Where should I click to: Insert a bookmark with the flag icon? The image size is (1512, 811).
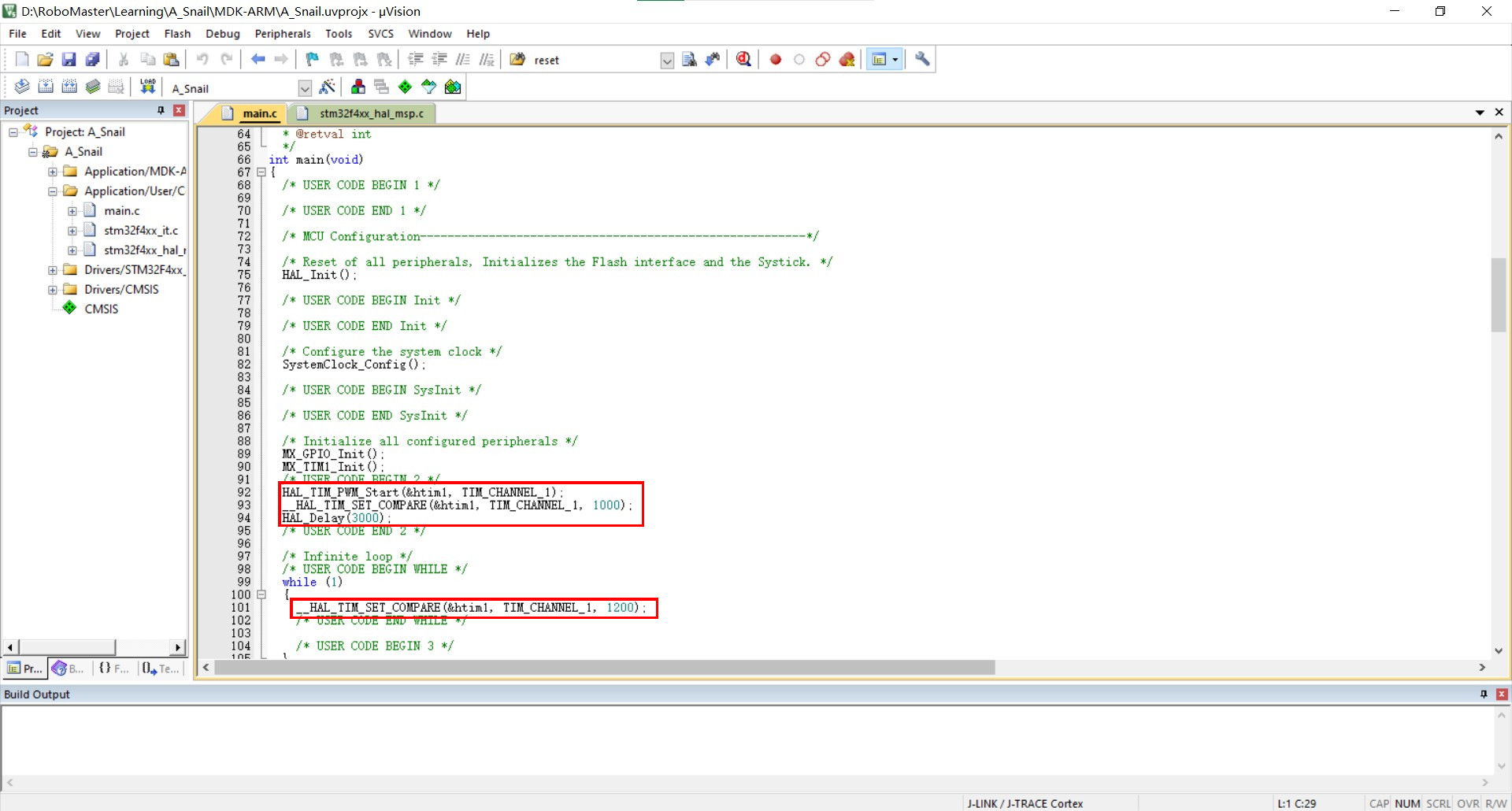click(x=312, y=59)
